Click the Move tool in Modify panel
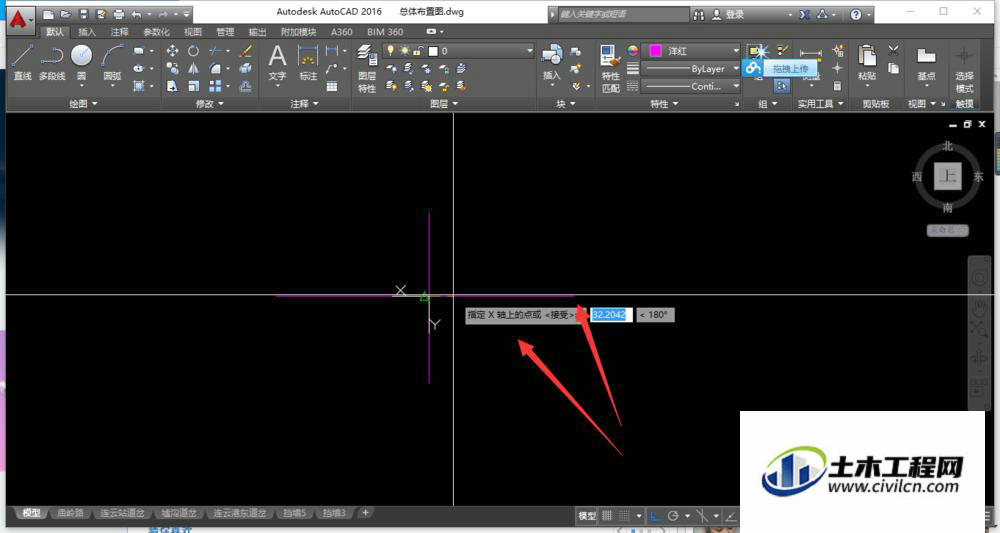 coord(172,51)
